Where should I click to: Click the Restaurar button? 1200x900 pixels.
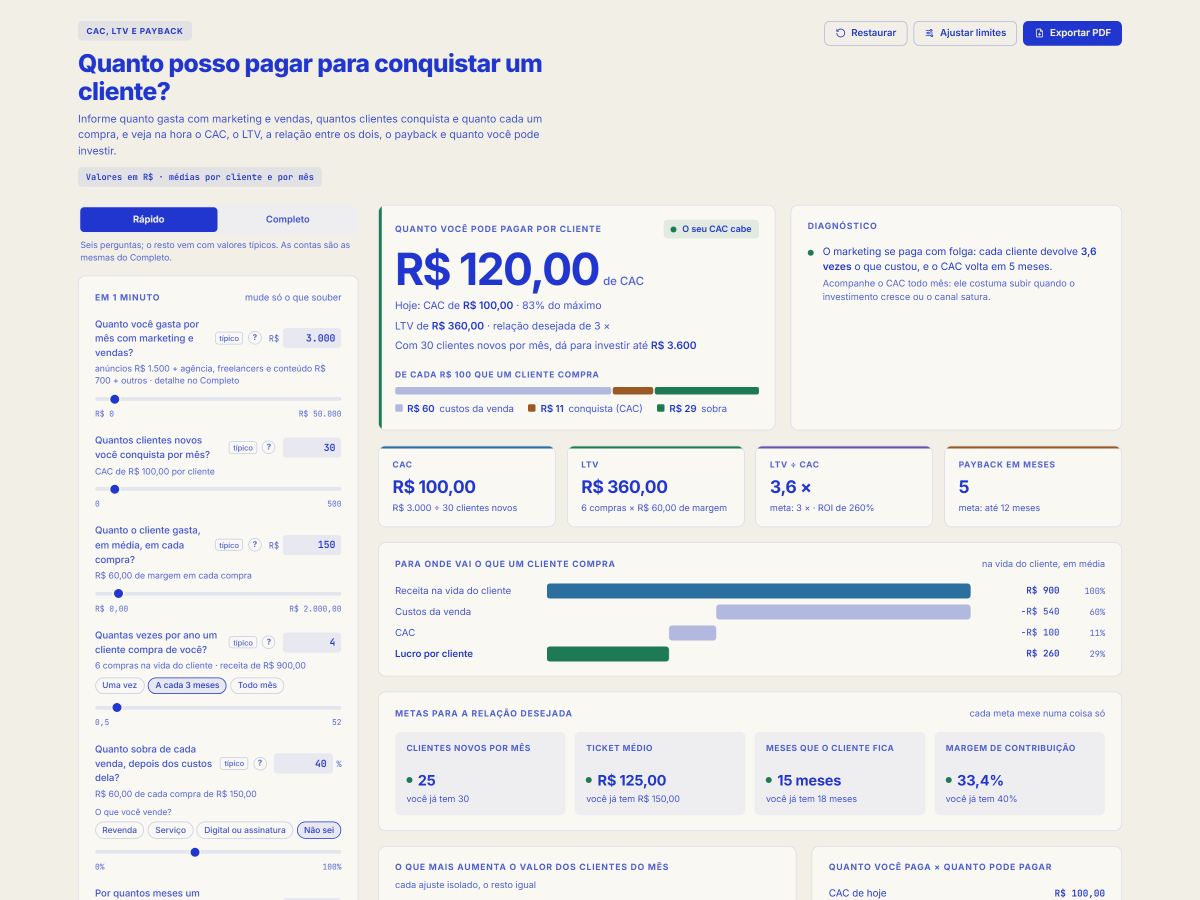click(x=866, y=33)
